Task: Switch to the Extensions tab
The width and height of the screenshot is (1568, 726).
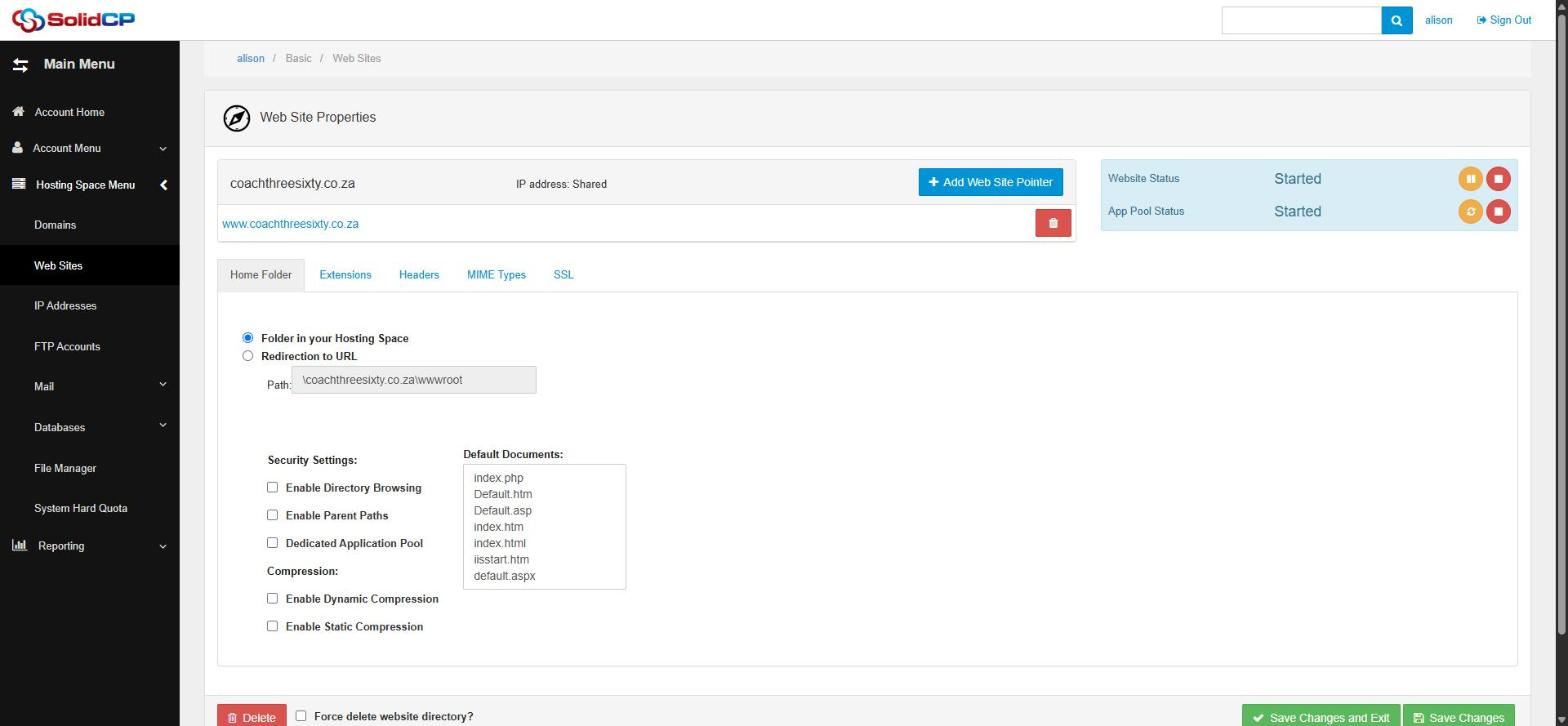Action: tap(345, 275)
